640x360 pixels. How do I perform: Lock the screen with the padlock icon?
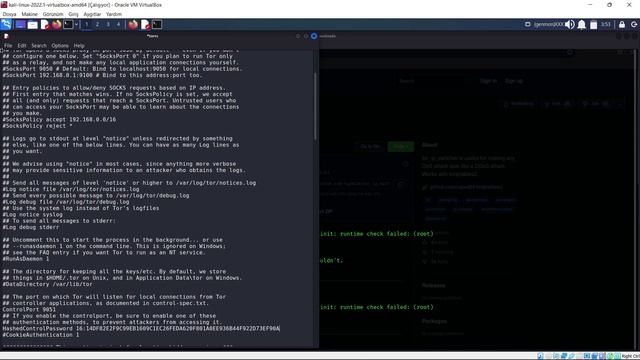coord(622,24)
